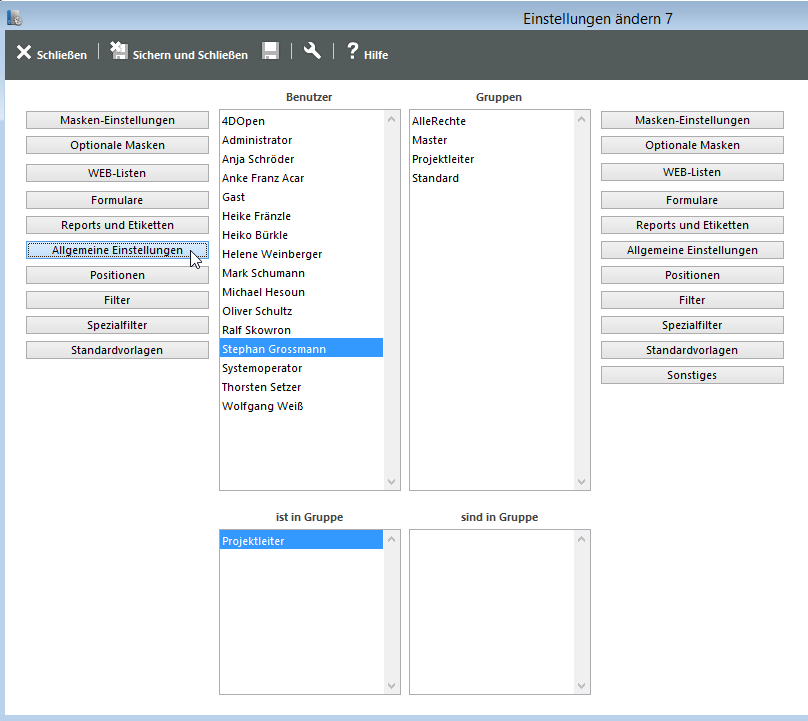Choose the AlleRechte group in Gruppen list
This screenshot has width=808, height=721.
point(439,121)
